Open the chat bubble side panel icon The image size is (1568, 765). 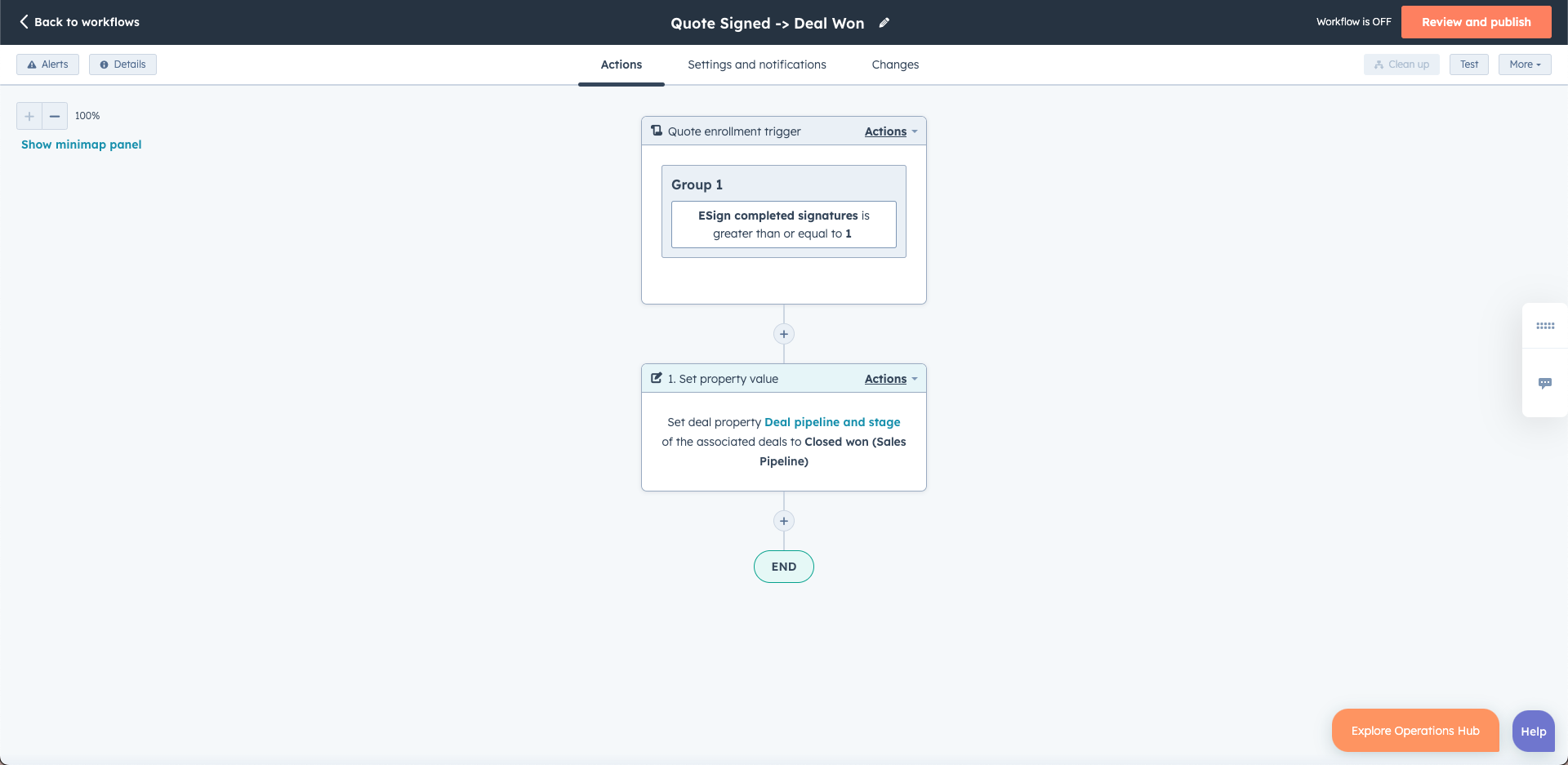tap(1545, 383)
